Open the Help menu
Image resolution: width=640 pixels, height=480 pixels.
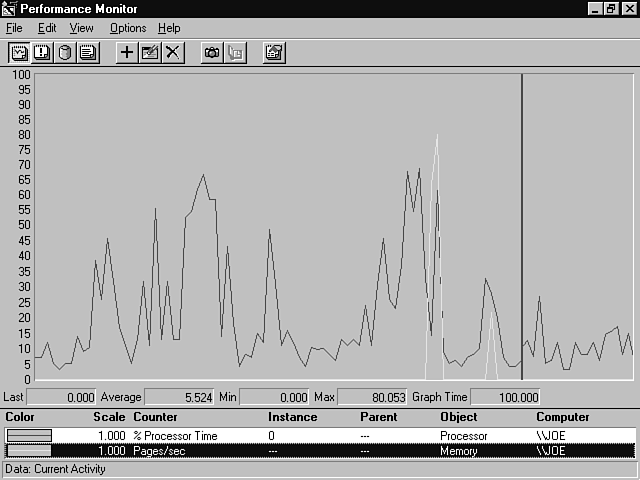pyautogui.click(x=169, y=28)
